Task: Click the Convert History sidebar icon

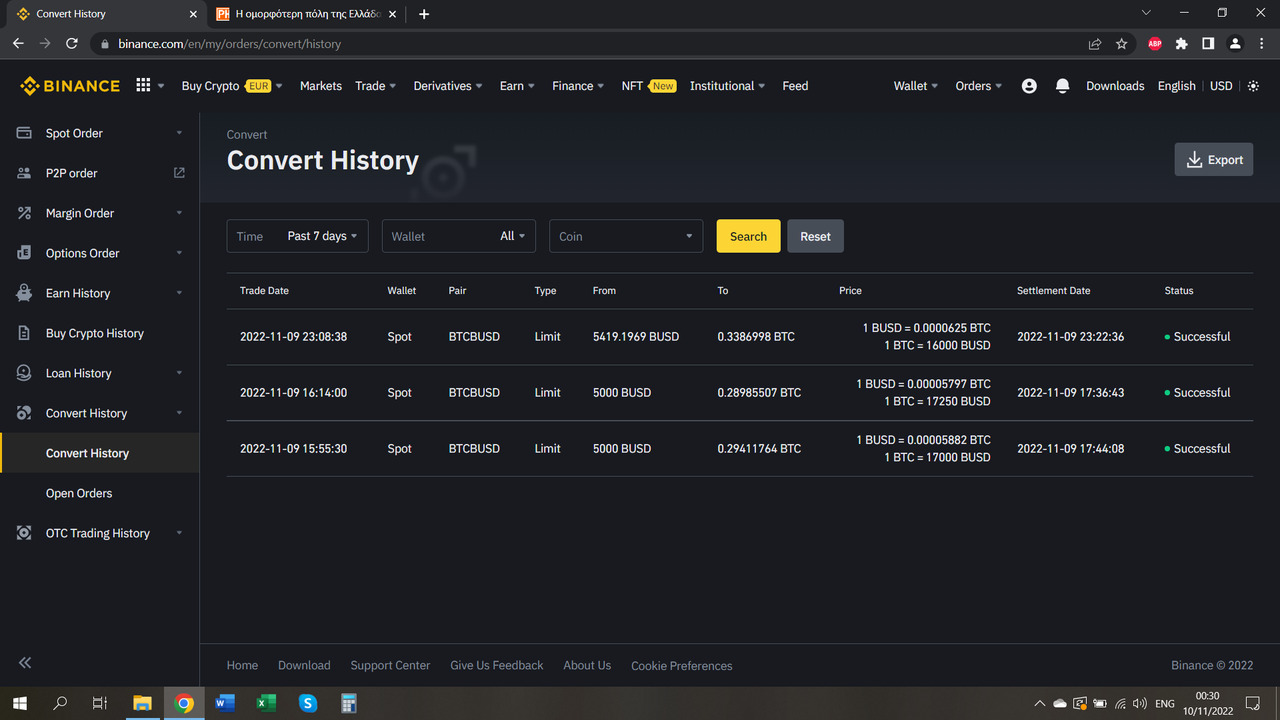Action: point(24,413)
